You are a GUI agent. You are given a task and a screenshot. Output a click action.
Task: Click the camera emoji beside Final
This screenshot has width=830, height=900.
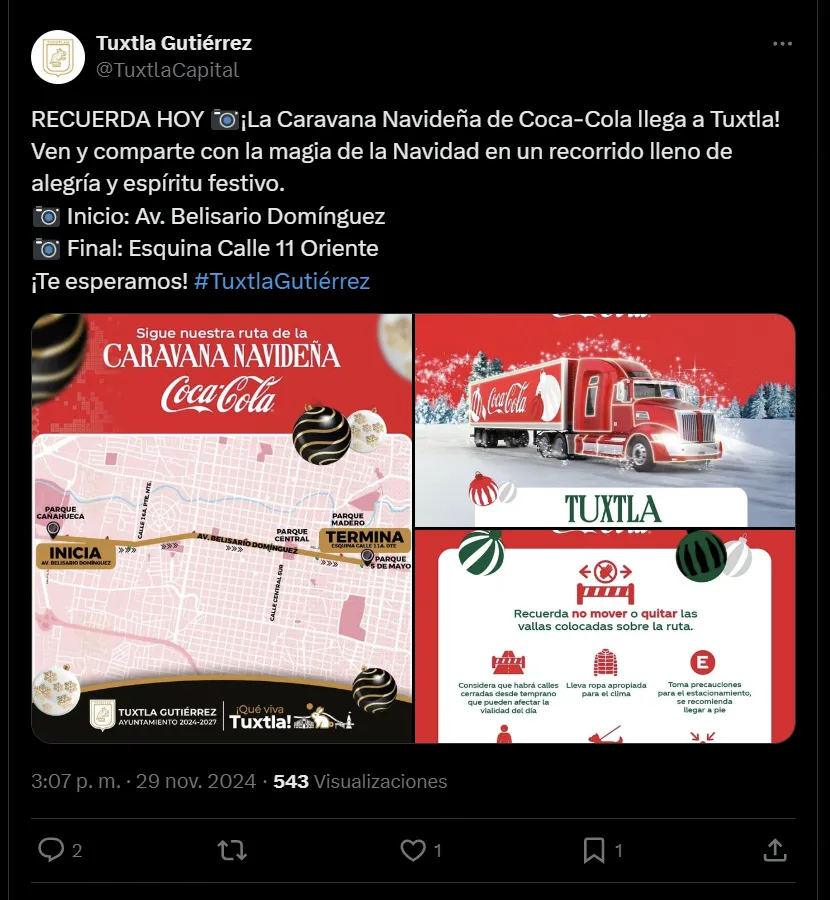pyautogui.click(x=46, y=249)
